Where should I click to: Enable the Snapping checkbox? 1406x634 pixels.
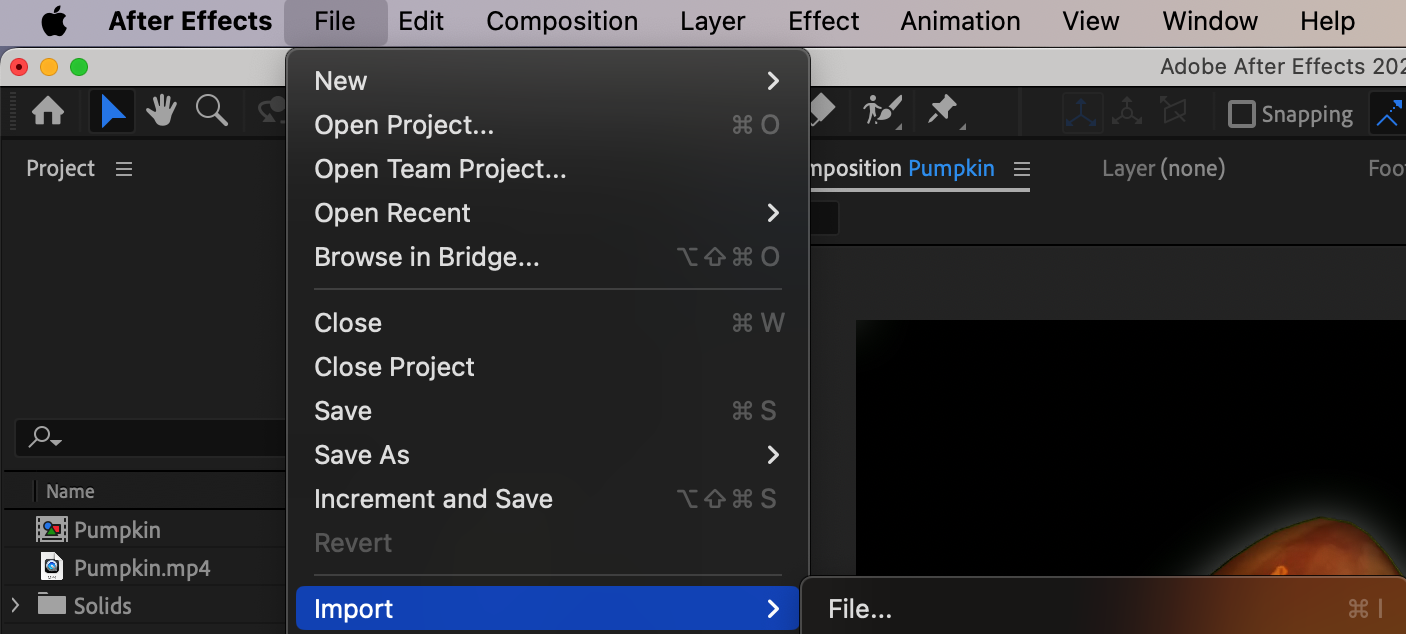(x=1242, y=114)
